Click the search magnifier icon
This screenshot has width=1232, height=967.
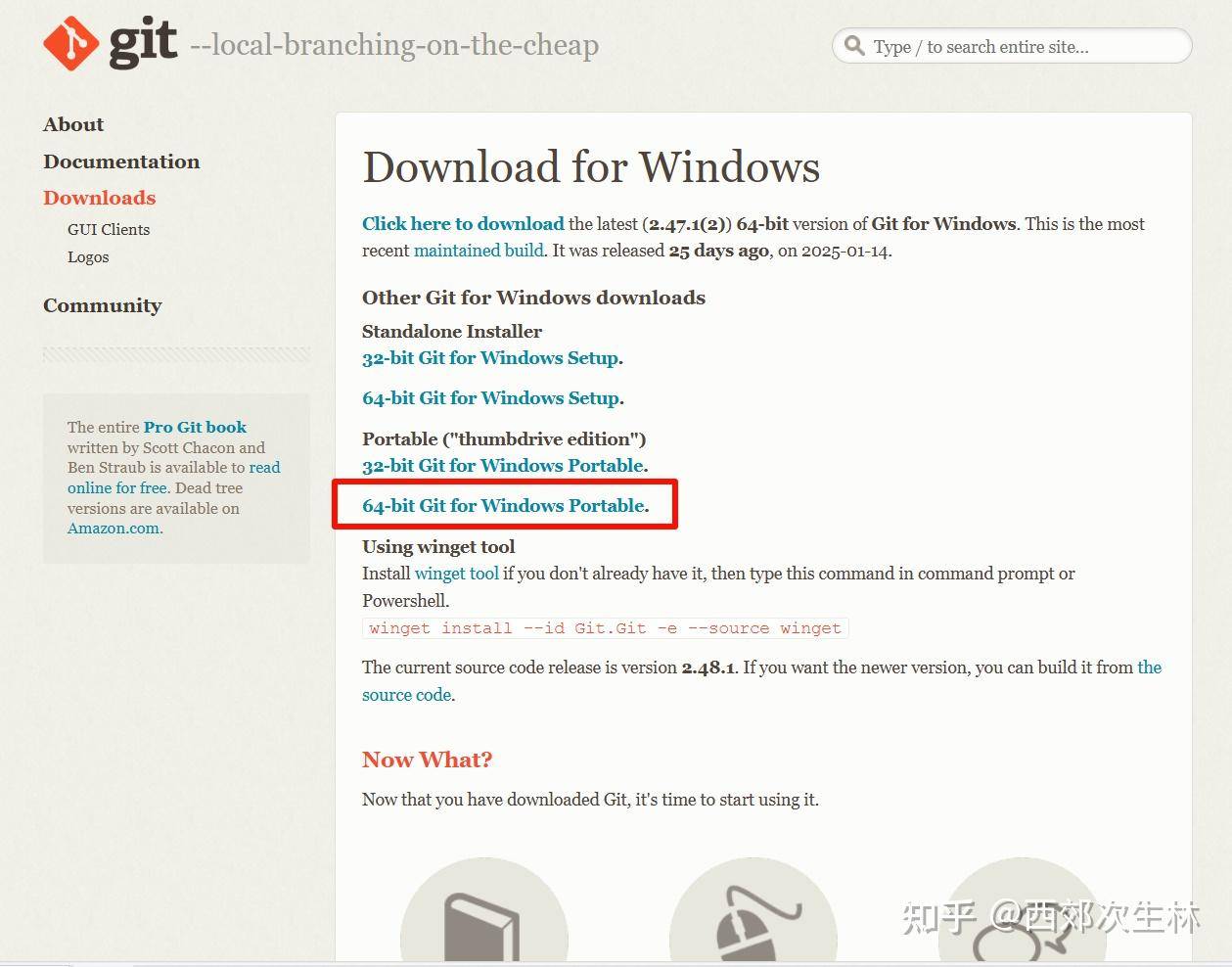click(x=854, y=46)
